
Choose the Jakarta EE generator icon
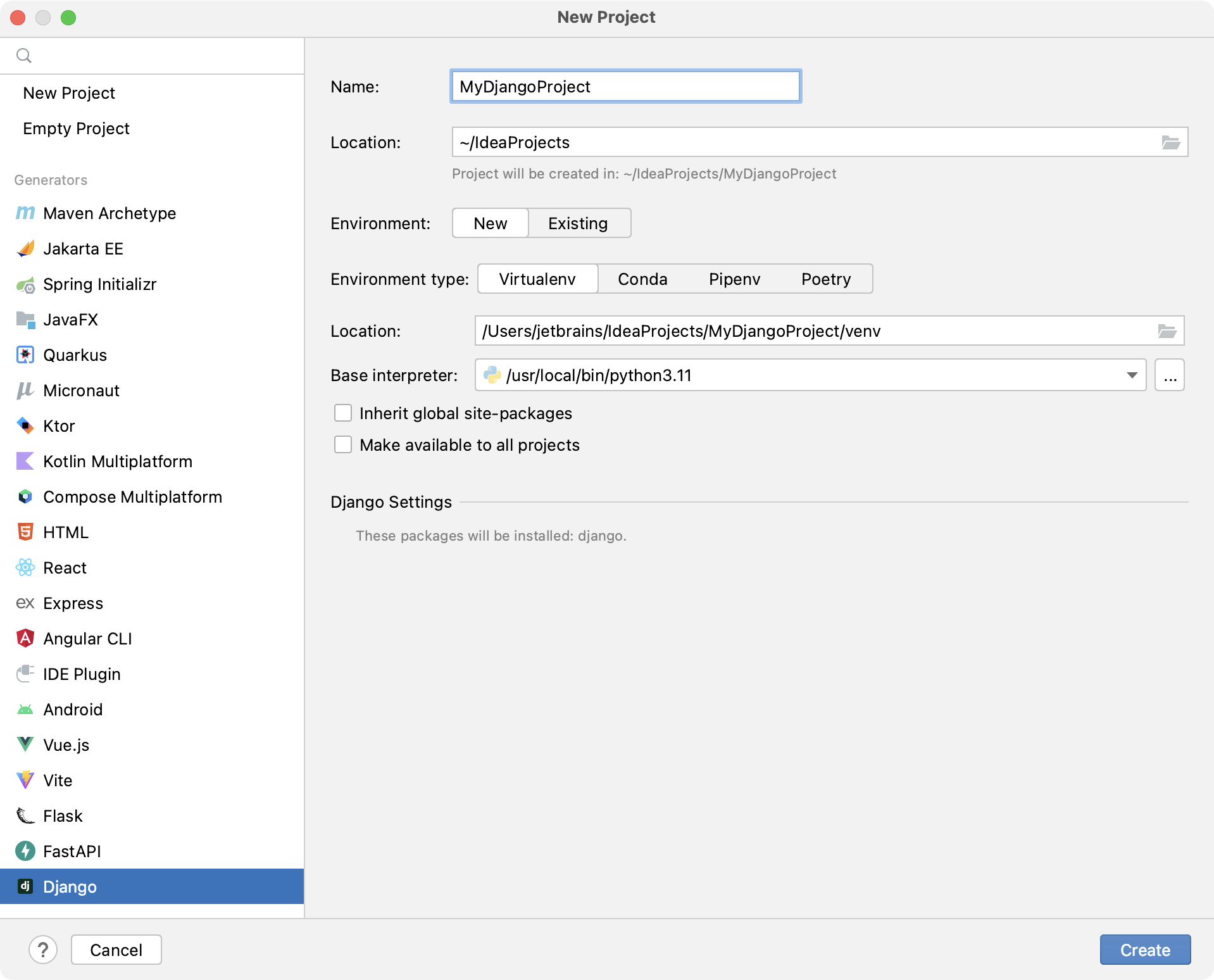coord(25,249)
